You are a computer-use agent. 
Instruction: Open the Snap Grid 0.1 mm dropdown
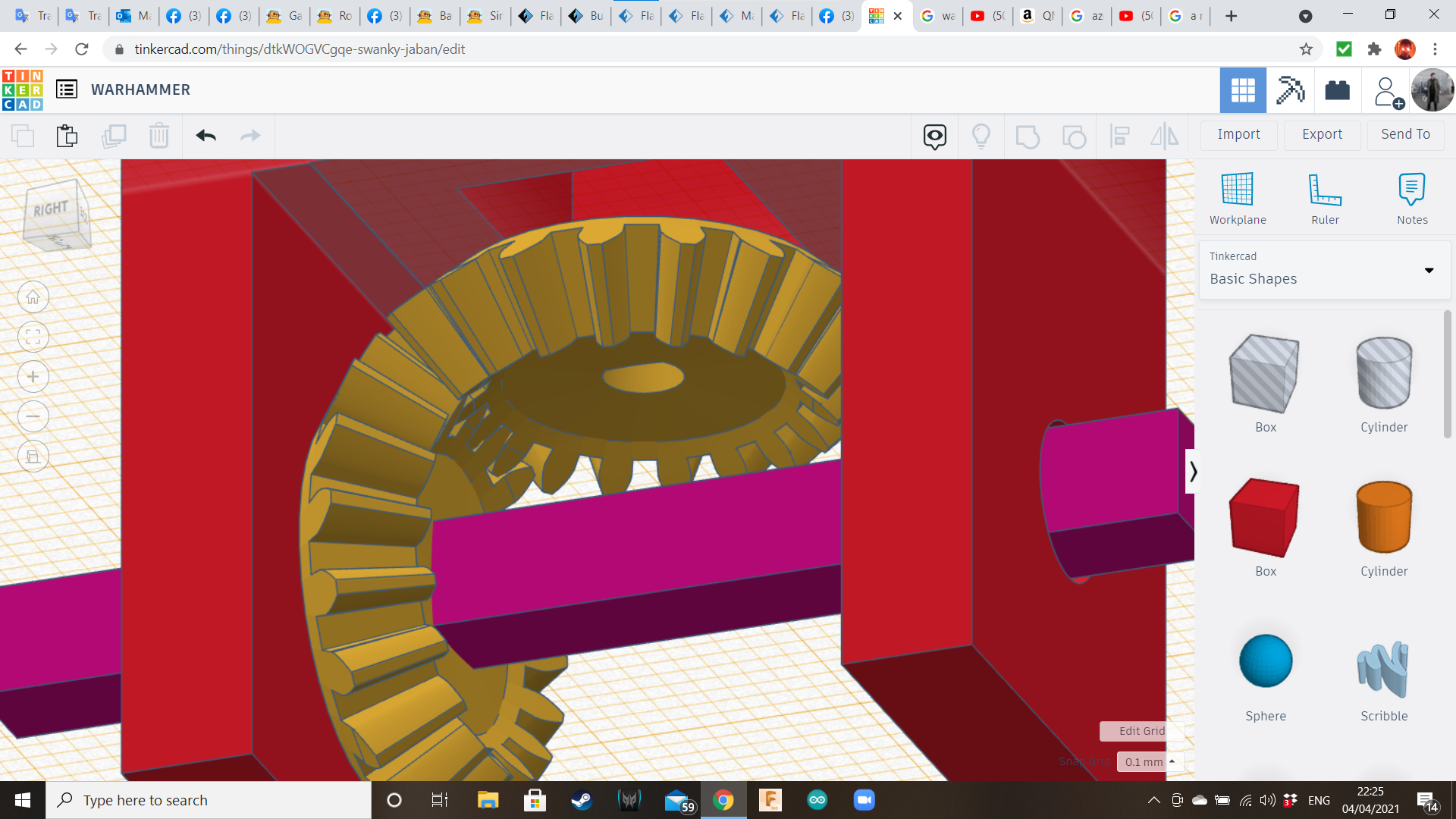tap(1150, 761)
